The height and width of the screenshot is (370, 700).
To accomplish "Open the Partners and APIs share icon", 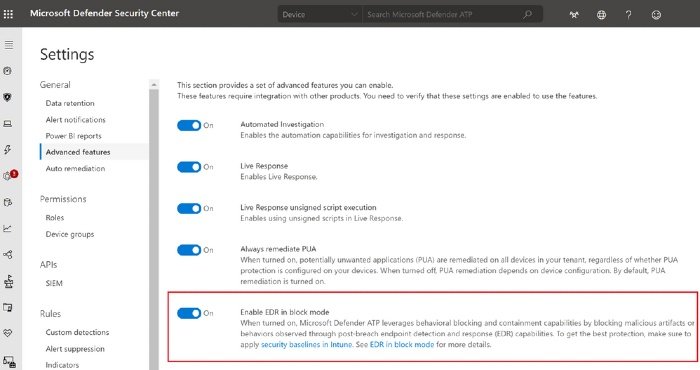I will click(8, 254).
